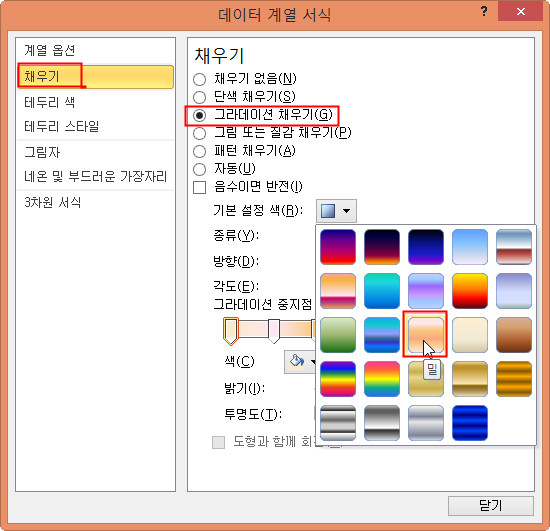Select 채우기 없음(N) radio button
Image resolution: width=550 pixels, height=531 pixels.
point(199,79)
